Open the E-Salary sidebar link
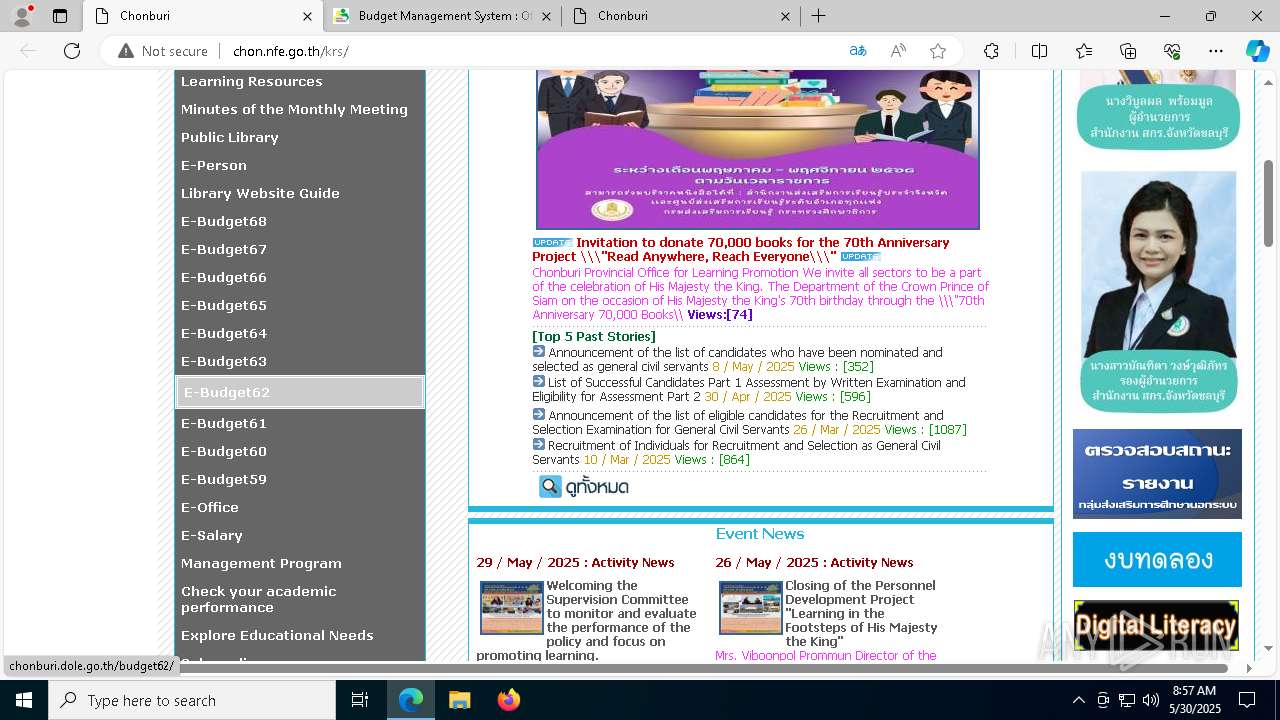 pos(212,535)
